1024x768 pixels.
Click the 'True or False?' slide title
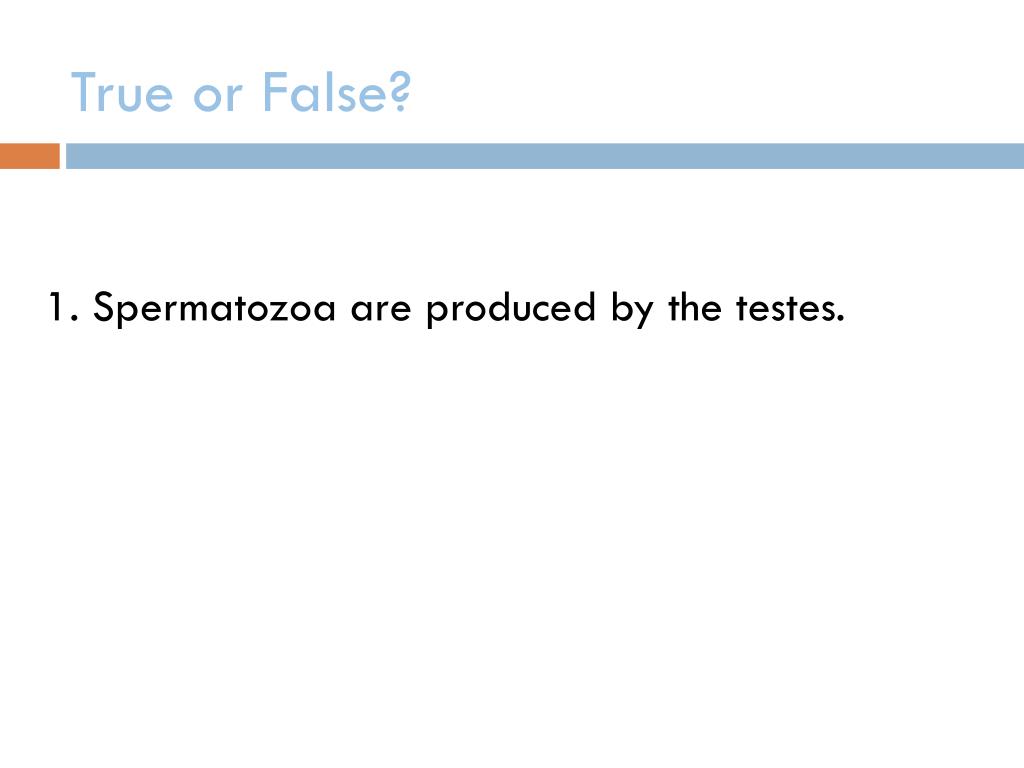[241, 92]
